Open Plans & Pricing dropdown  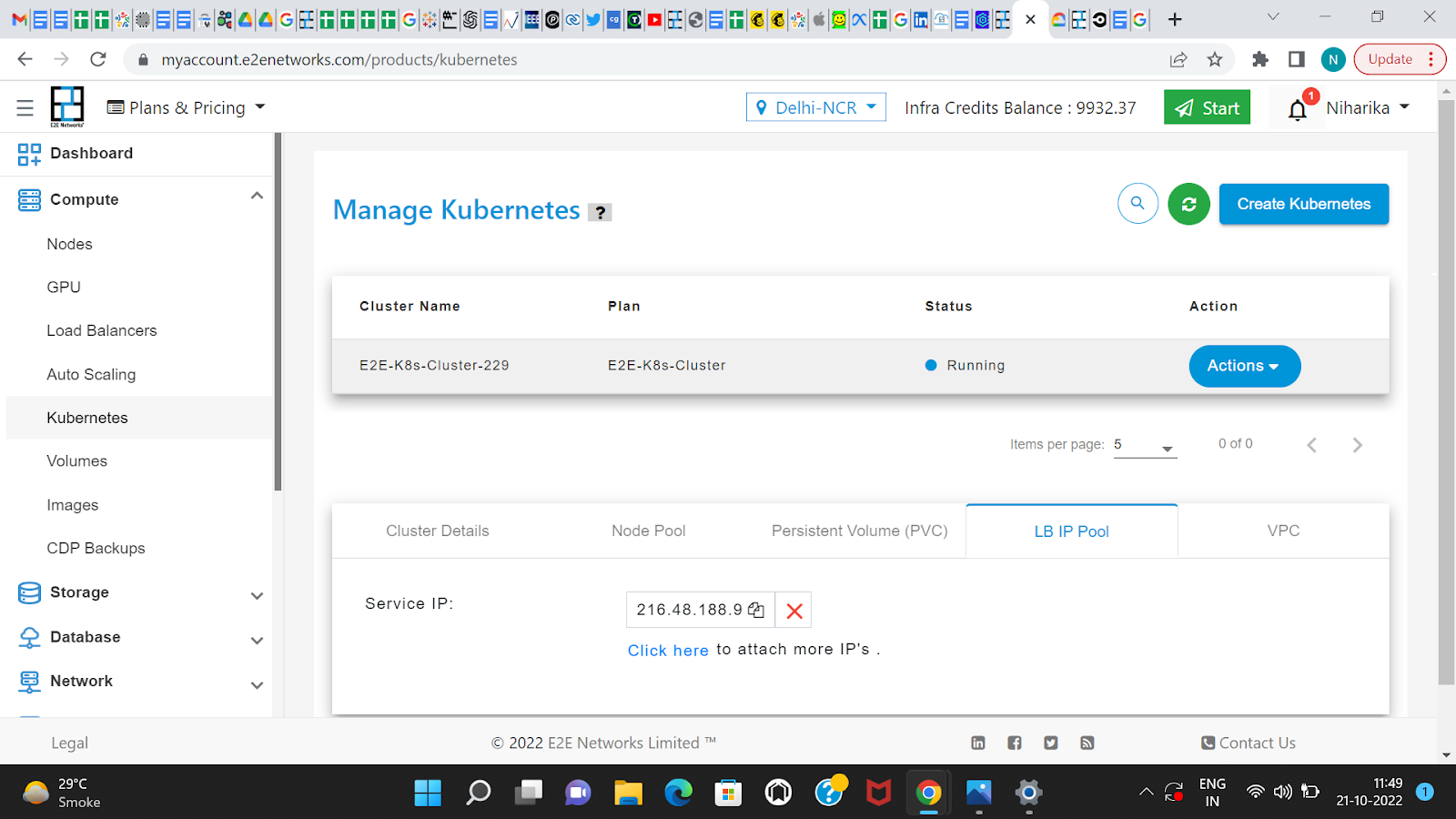(186, 107)
